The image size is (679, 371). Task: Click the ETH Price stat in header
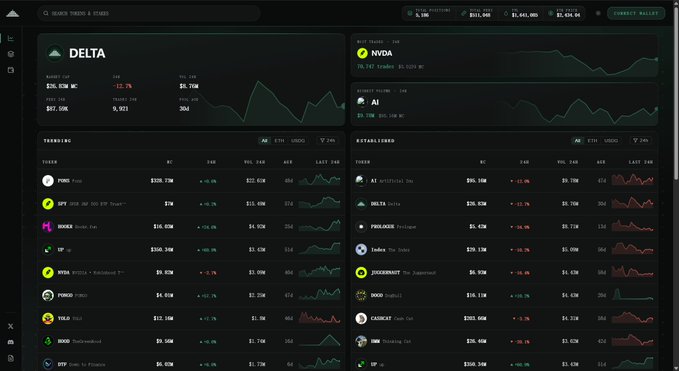coord(564,13)
